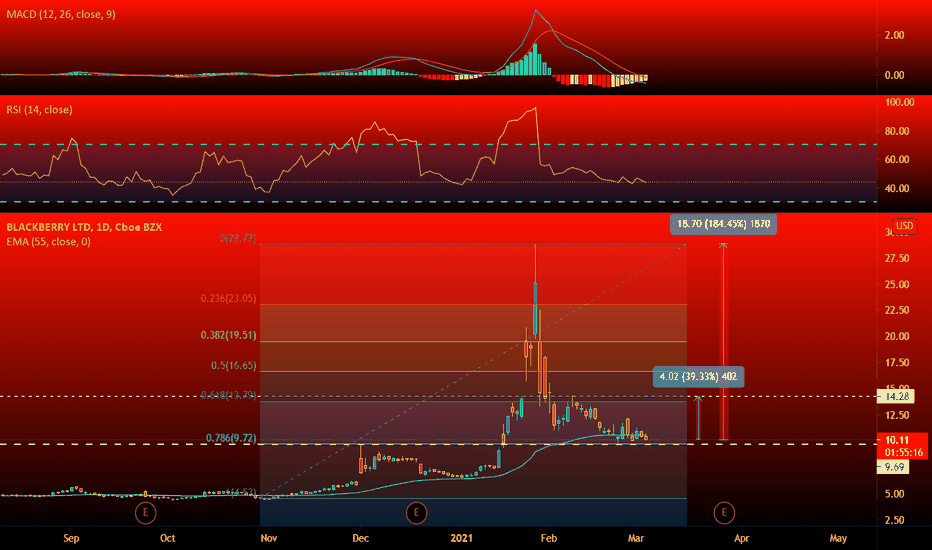Click the 18.70 (184.45%) price range label
The image size is (932, 550).
723,224
